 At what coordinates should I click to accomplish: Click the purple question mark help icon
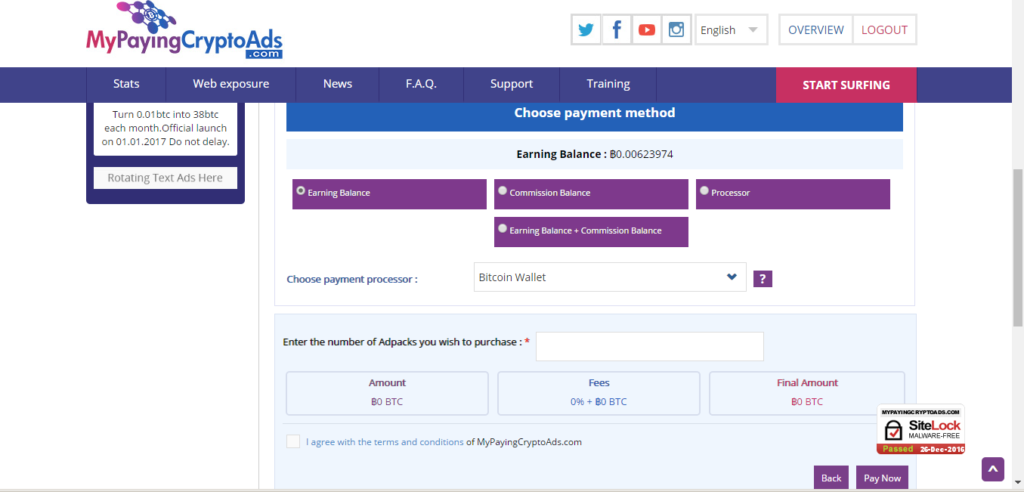tap(763, 279)
